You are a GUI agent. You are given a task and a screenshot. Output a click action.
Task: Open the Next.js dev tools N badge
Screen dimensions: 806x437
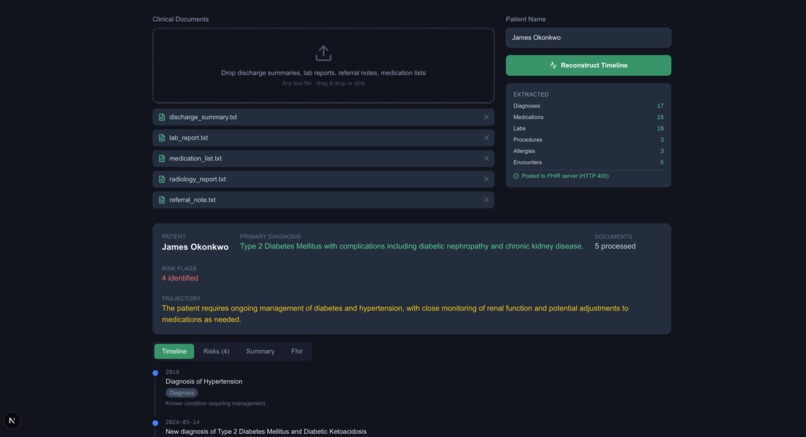click(12, 421)
